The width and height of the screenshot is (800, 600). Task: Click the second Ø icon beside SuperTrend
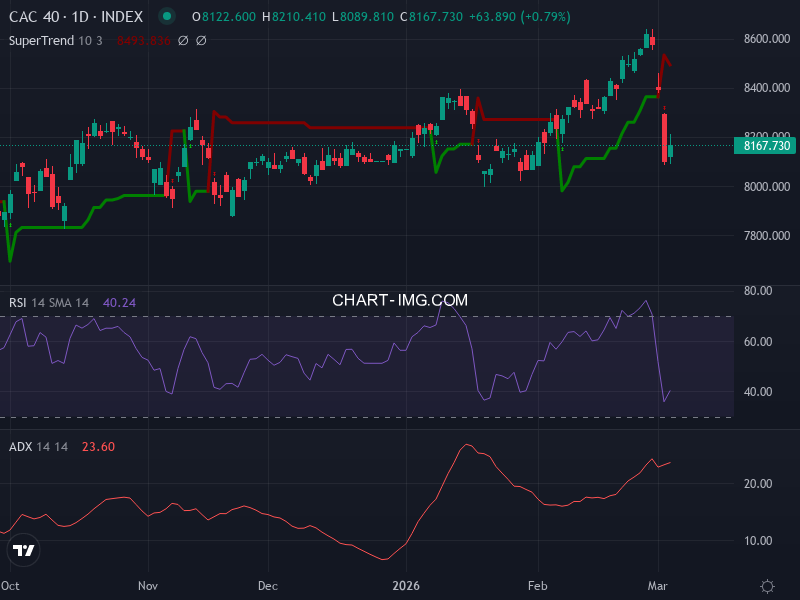[200, 40]
